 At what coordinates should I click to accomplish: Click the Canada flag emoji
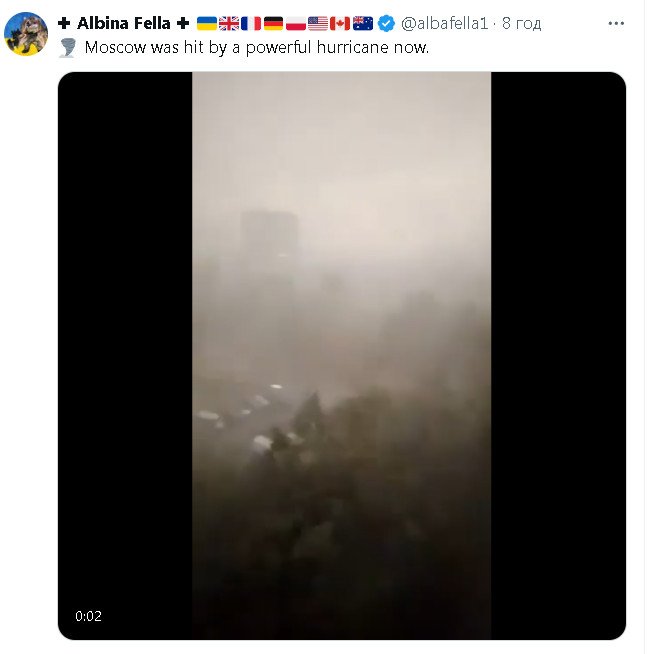340,23
